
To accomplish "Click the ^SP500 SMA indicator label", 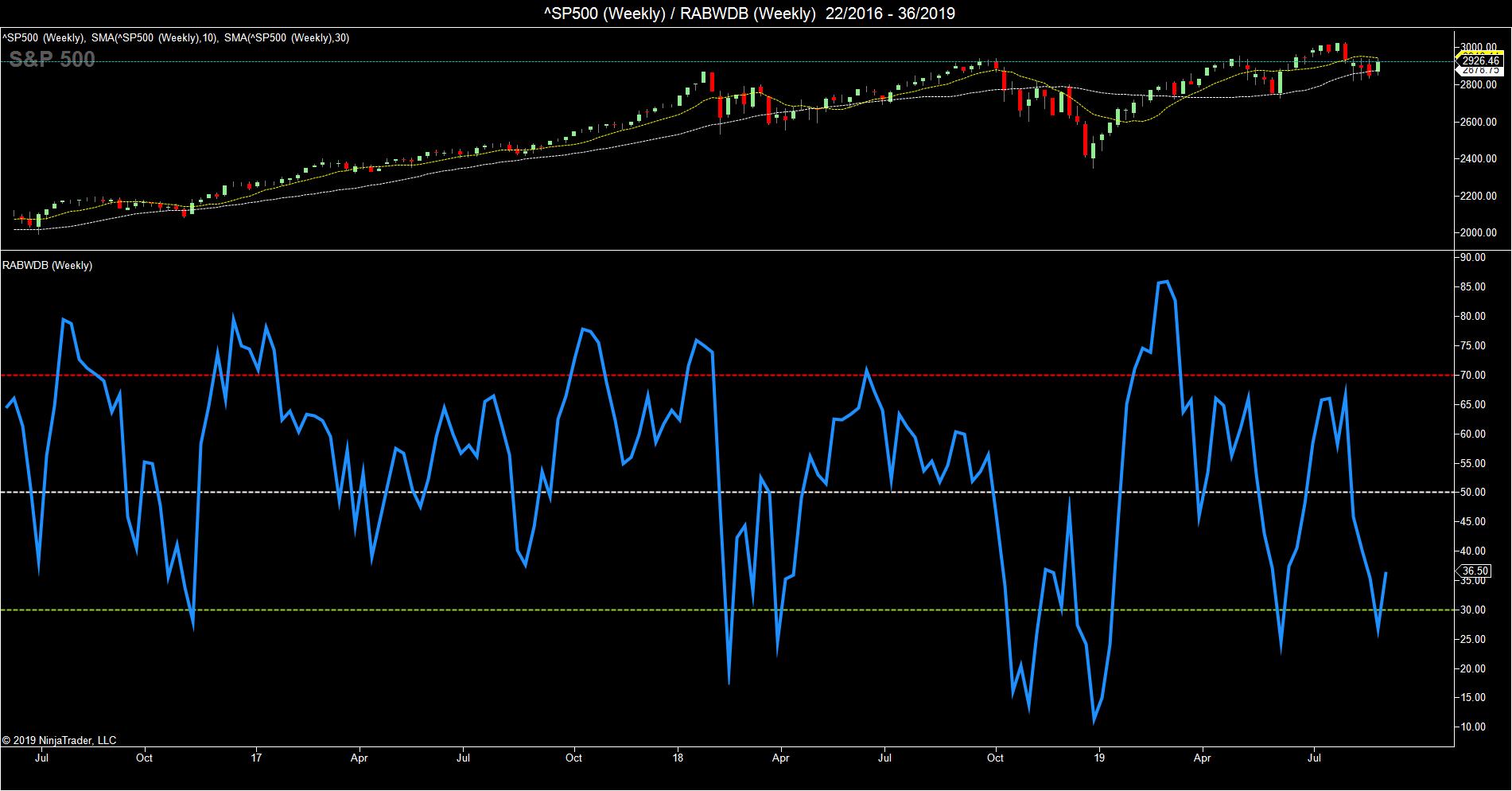I will [175, 37].
